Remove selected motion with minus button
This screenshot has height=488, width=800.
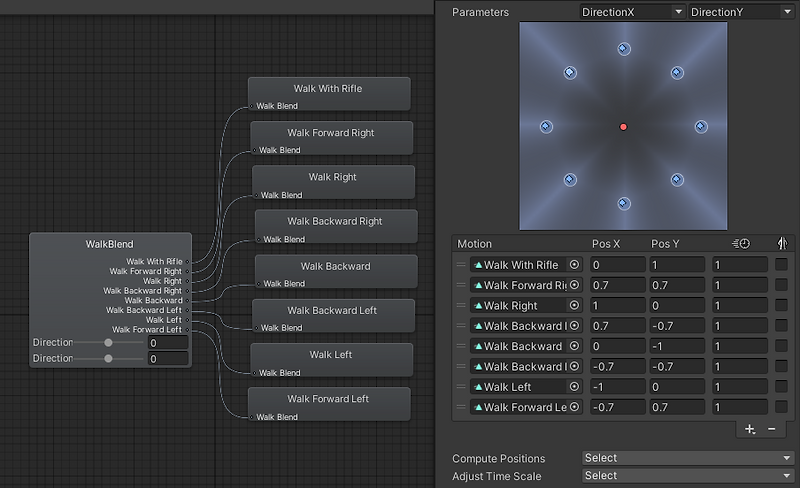point(771,429)
